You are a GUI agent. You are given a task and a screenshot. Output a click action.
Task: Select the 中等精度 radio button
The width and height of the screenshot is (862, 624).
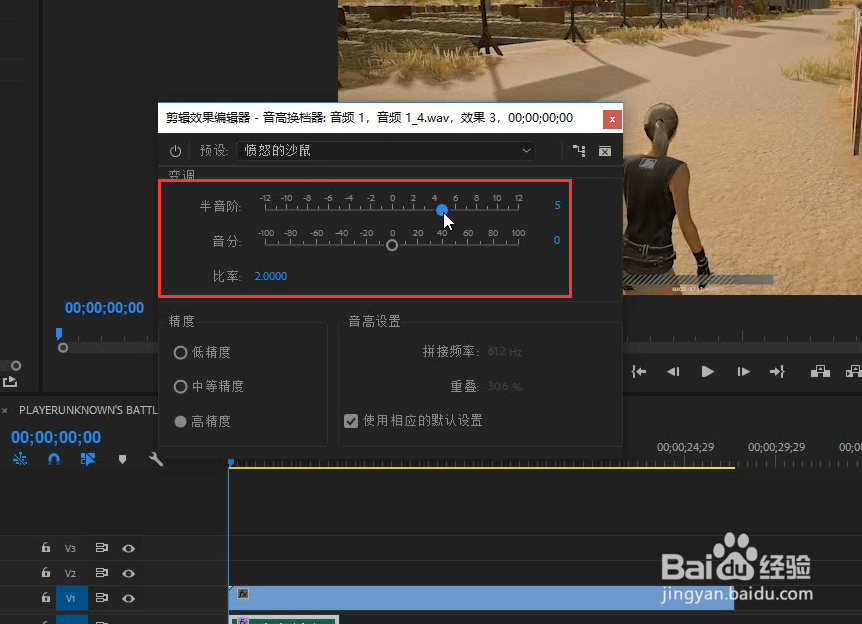coord(180,386)
